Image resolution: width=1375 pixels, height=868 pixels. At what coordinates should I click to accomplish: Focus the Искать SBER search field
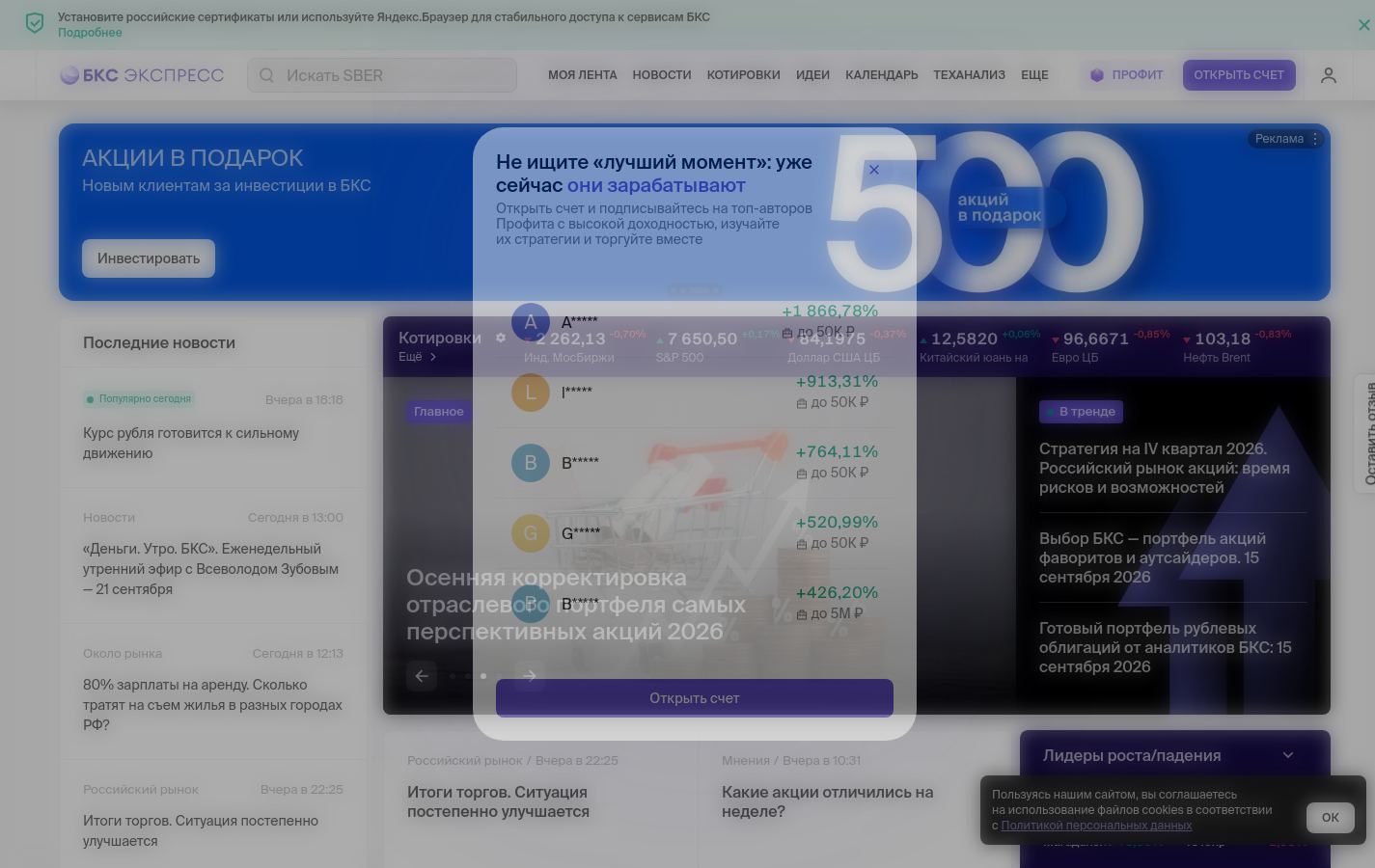[382, 75]
